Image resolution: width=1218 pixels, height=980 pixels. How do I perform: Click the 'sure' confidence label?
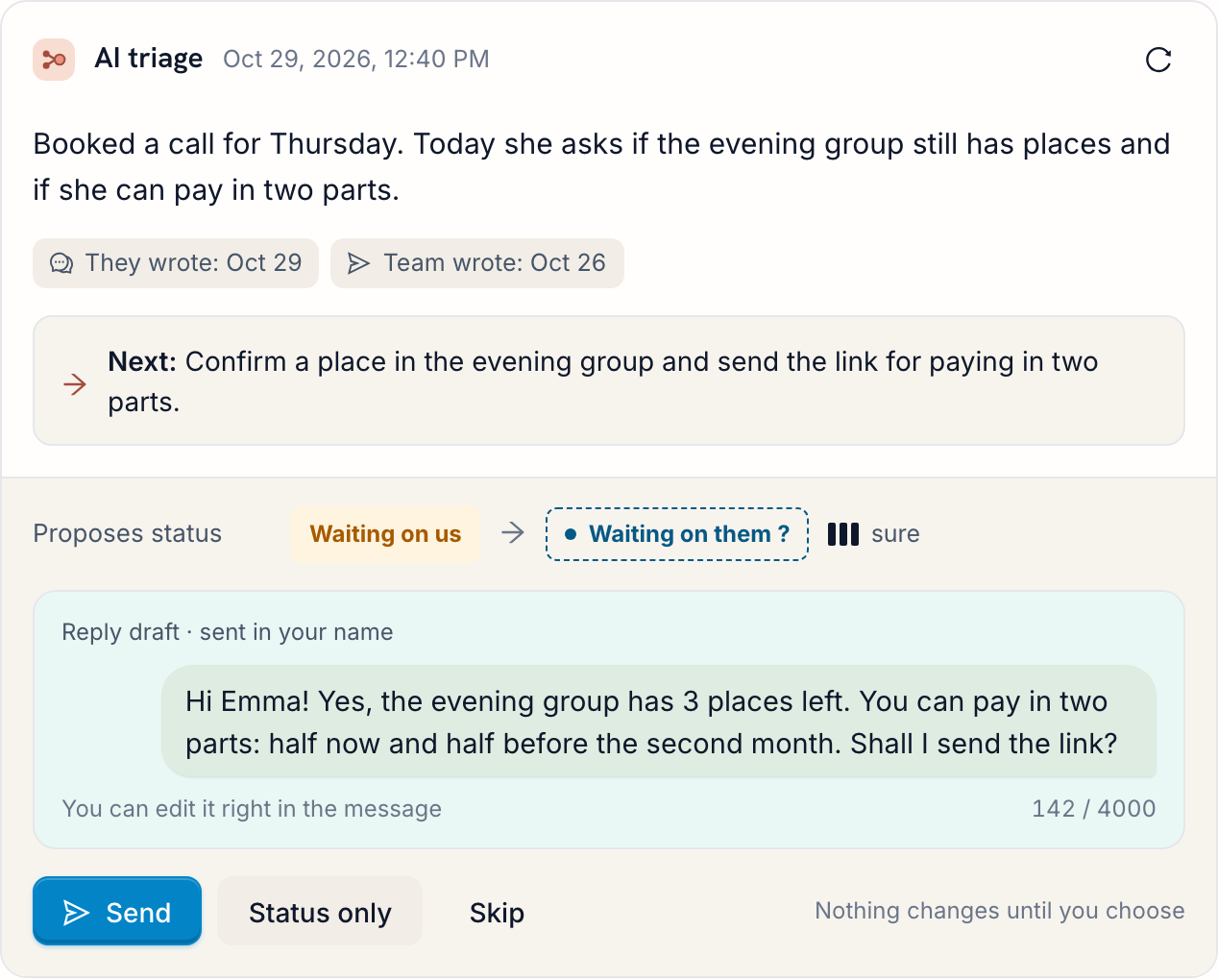coord(895,534)
